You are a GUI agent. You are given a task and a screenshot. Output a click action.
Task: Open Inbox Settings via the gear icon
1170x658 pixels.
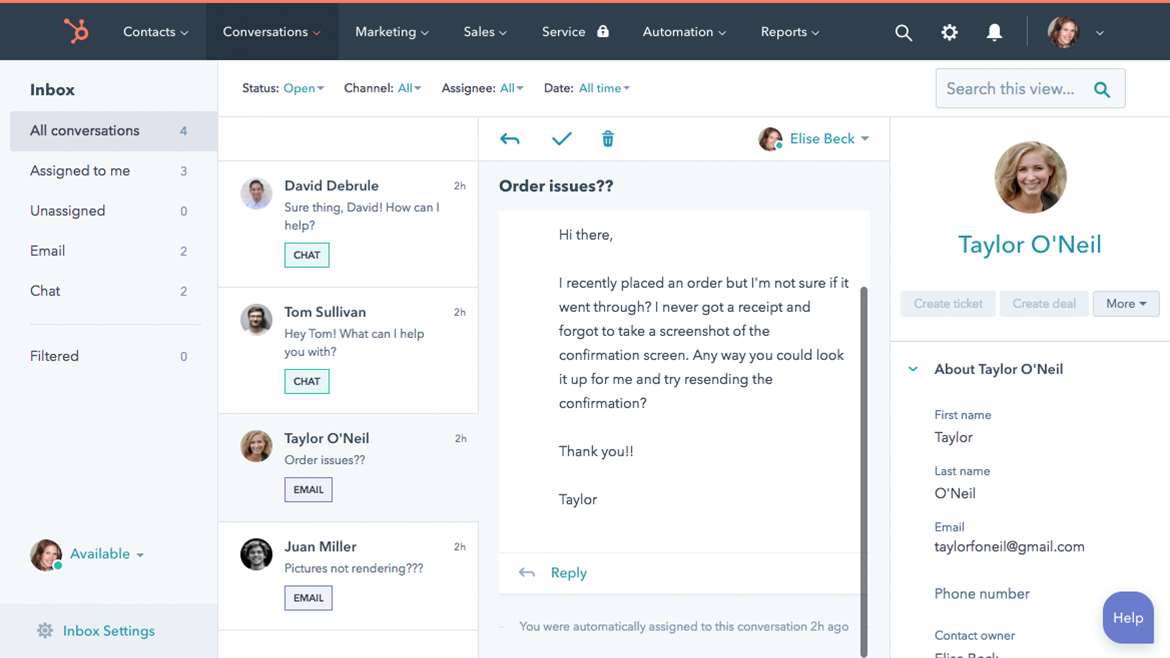click(x=45, y=630)
